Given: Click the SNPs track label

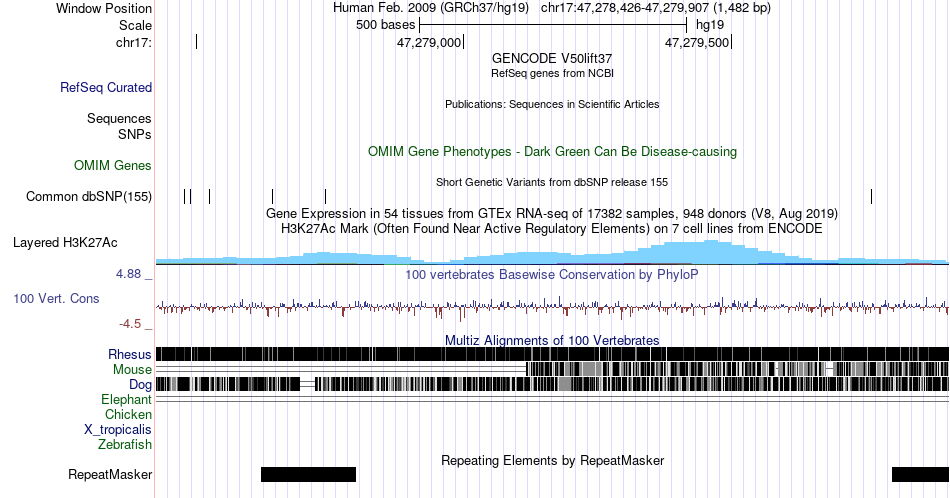Looking at the screenshot, I should pos(135,134).
